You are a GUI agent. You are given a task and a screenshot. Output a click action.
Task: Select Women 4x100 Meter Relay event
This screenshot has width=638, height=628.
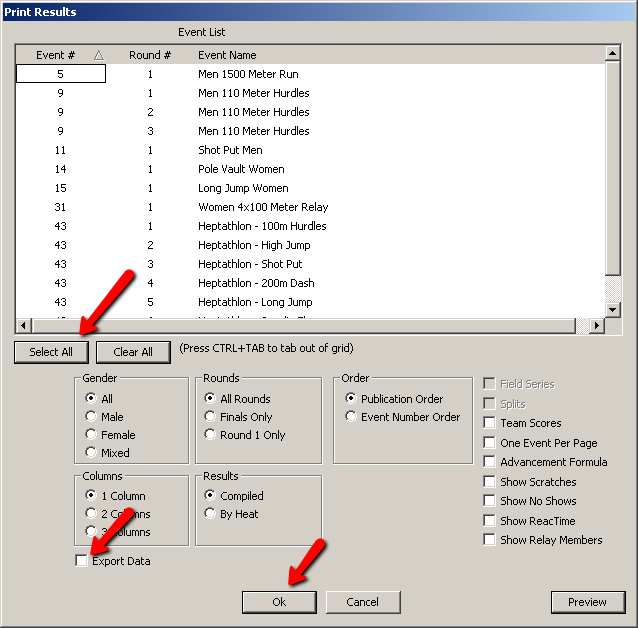pos(262,207)
